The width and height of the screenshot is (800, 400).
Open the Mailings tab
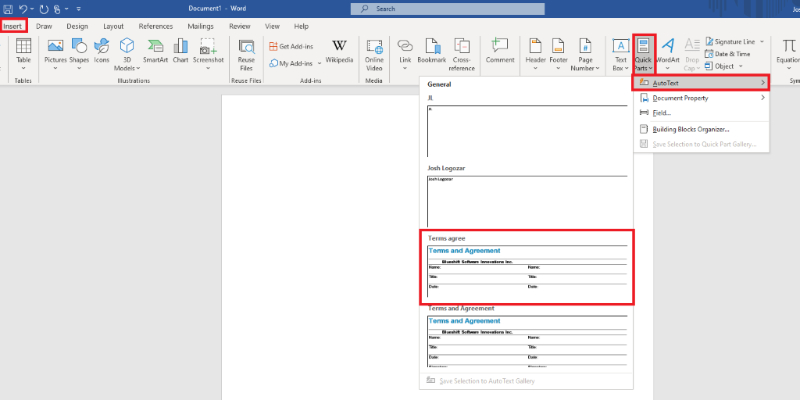200,26
